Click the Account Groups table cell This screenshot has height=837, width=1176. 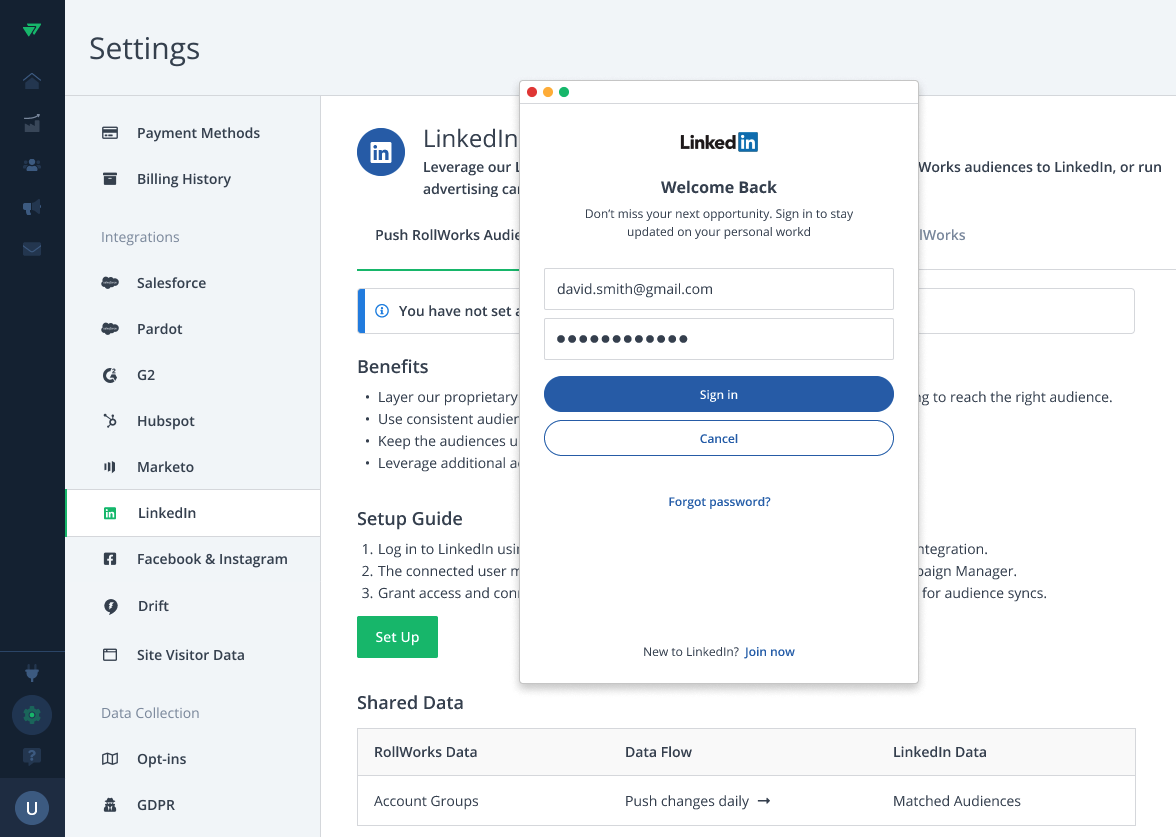click(426, 801)
